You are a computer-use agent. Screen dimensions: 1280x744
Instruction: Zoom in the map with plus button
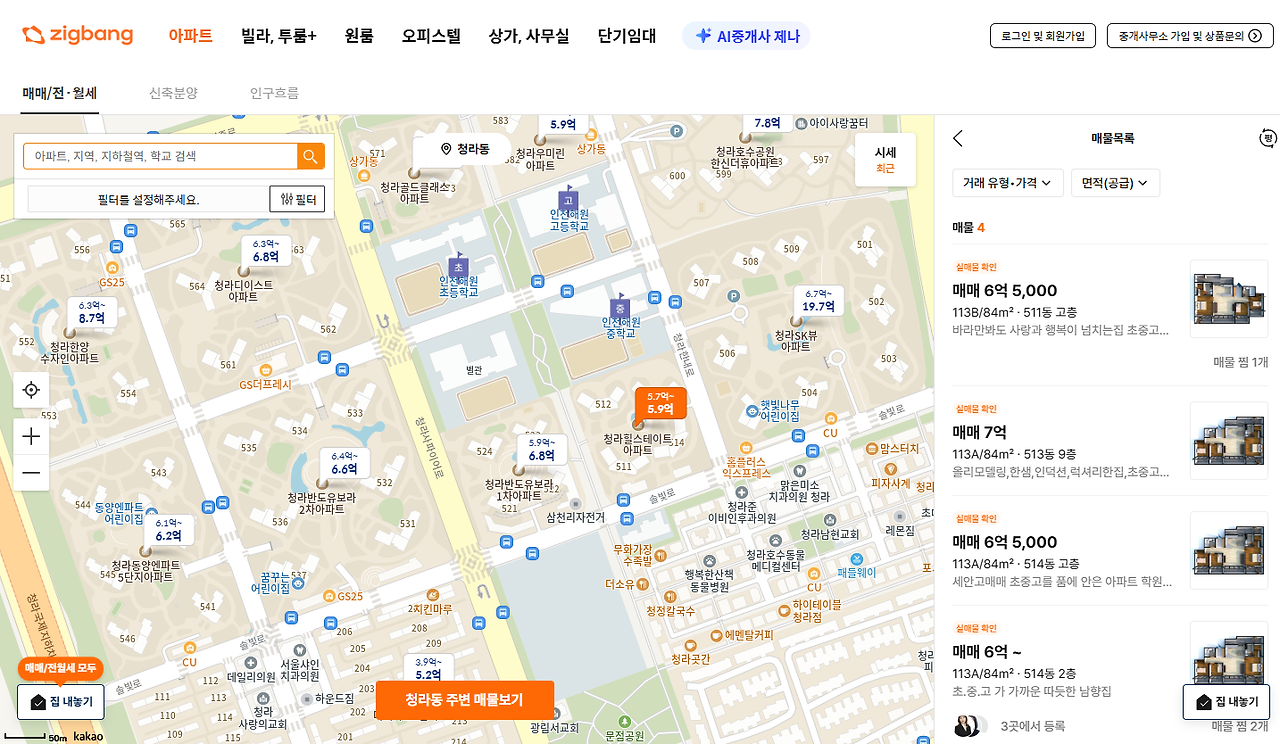point(31,436)
